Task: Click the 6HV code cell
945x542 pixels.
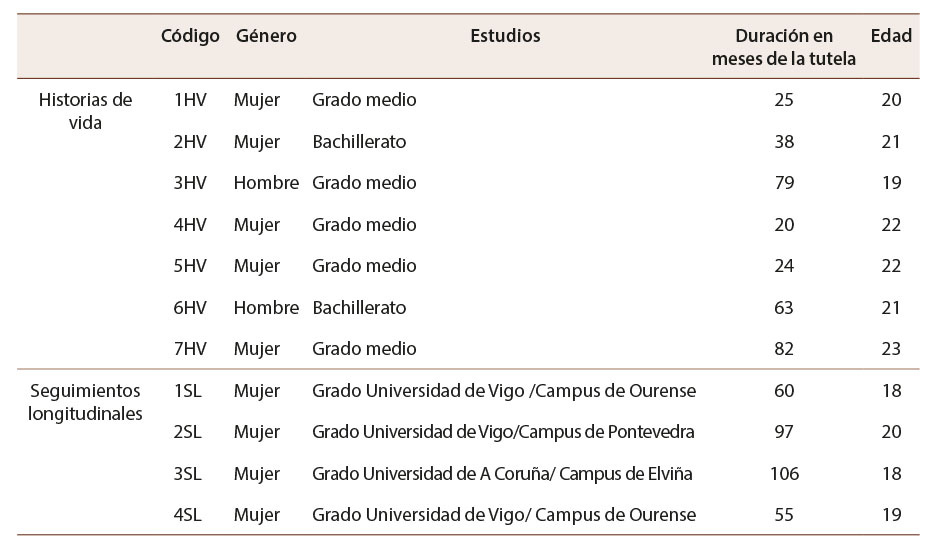Action: pos(189,307)
